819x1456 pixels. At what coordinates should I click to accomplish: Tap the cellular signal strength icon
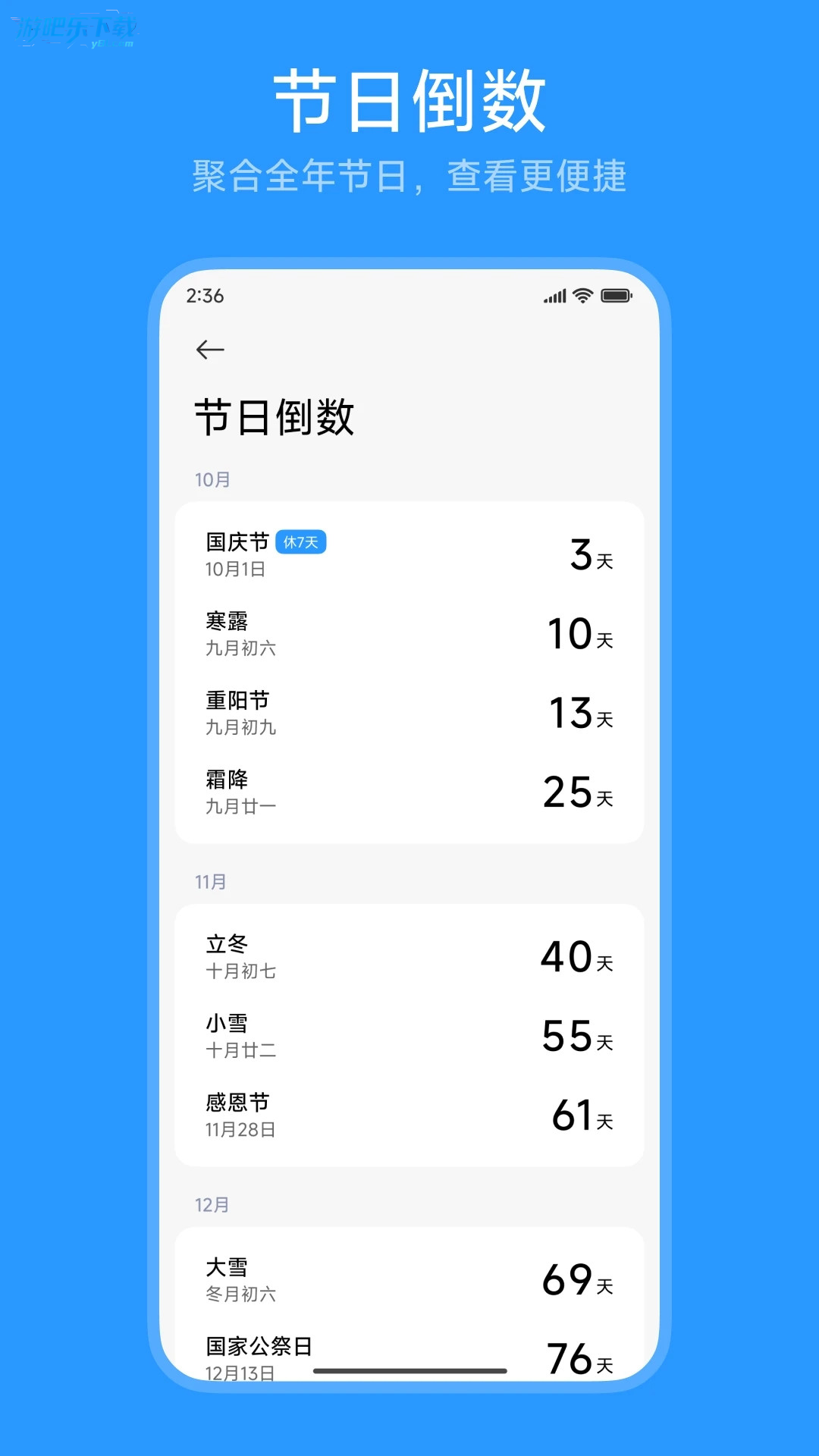coord(554,297)
